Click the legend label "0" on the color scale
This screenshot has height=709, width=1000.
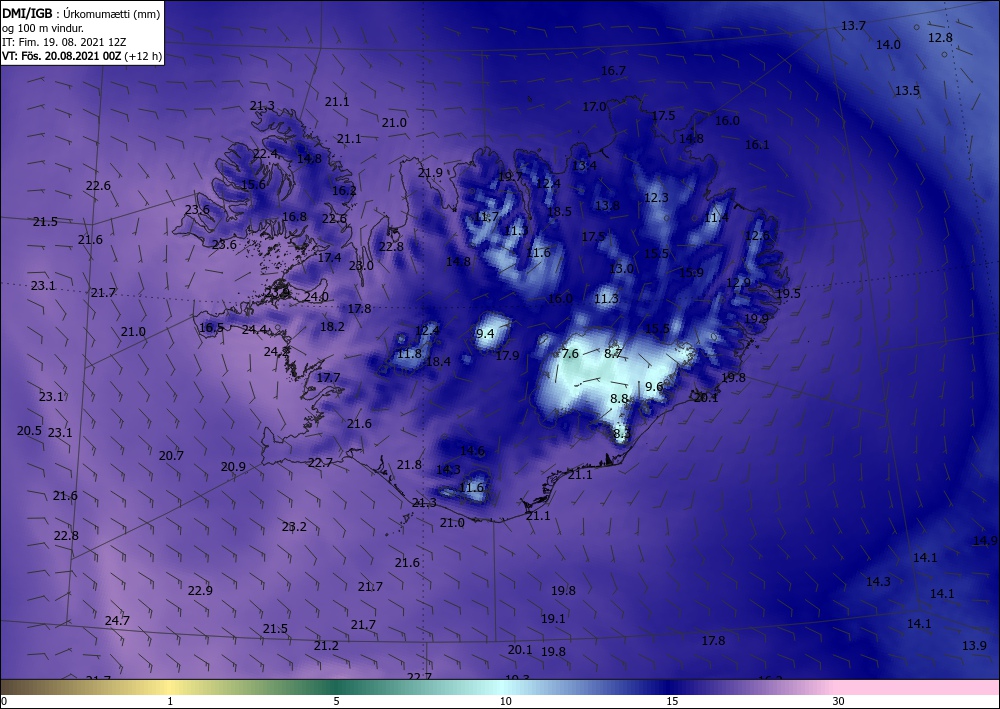[x=4, y=701]
